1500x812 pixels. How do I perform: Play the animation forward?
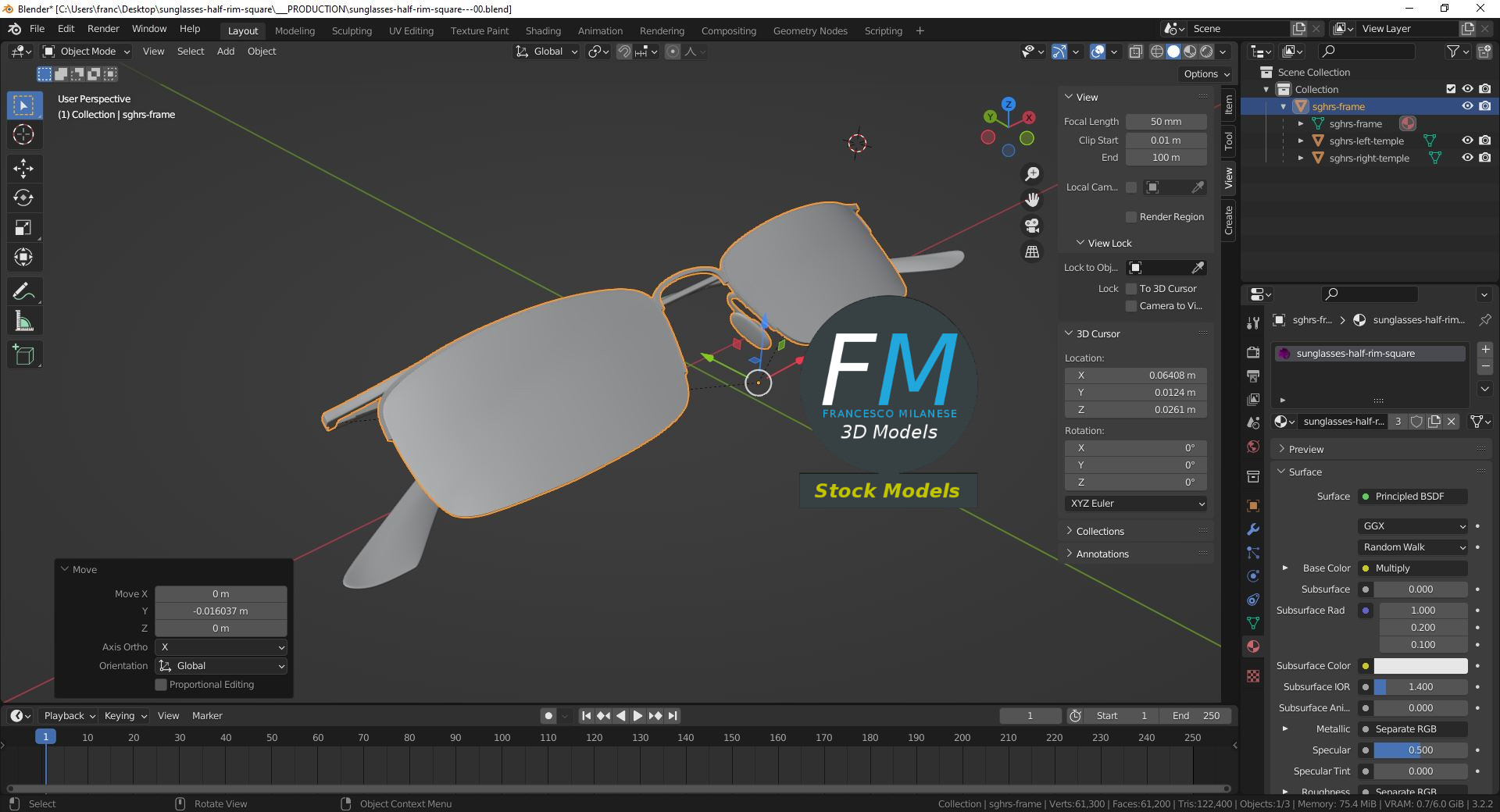[637, 715]
